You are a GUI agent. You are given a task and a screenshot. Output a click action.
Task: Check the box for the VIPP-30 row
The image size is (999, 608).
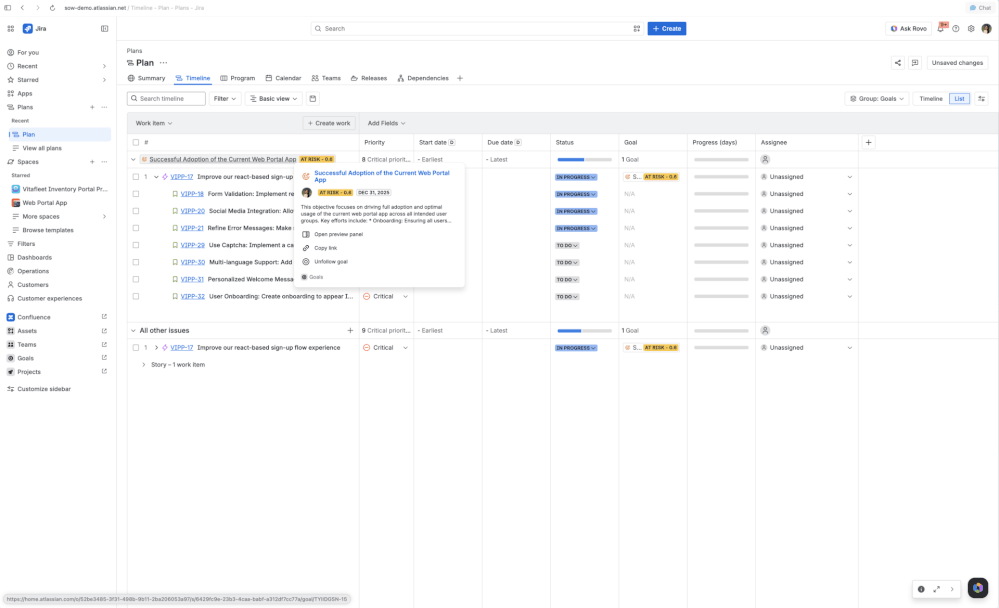point(136,262)
